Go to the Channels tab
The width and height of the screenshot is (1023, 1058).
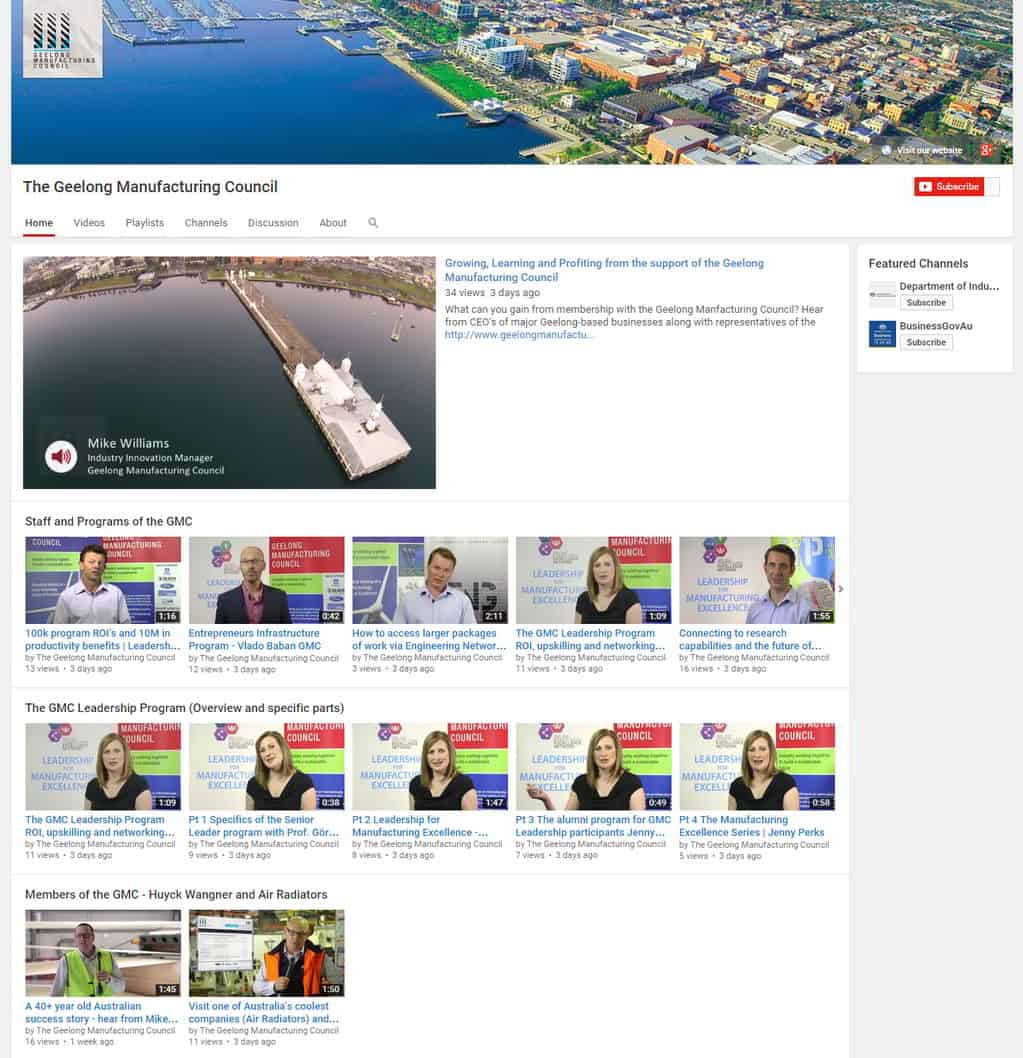point(206,223)
